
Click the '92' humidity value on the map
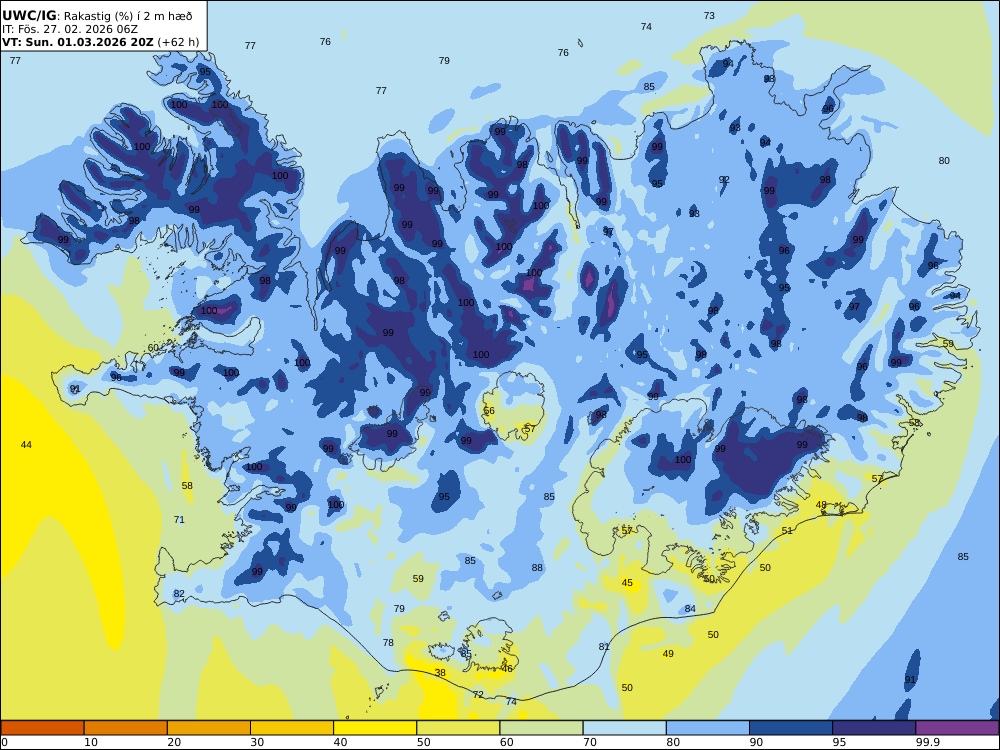coord(724,180)
